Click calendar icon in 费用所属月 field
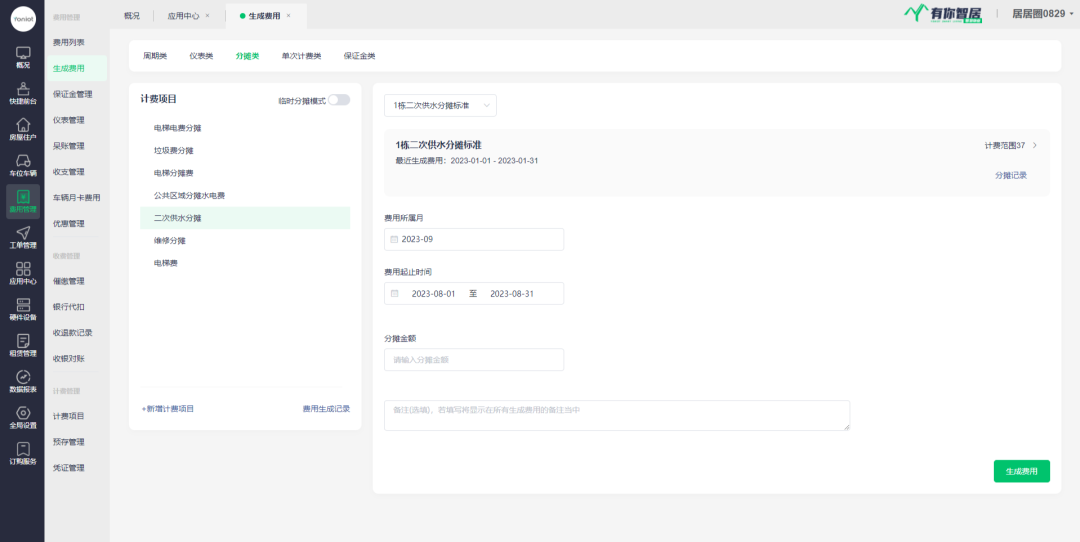1080x542 pixels. pos(394,240)
